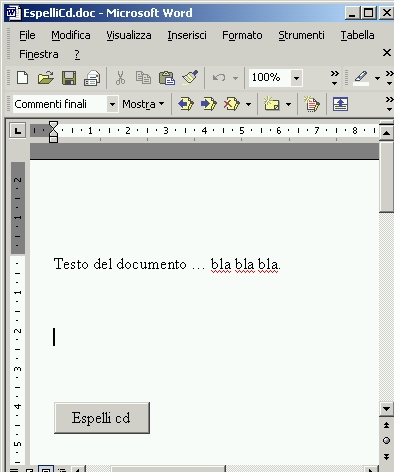Image resolution: width=394 pixels, height=472 pixels.
Task: Select browse object circle button
Action: click(386, 441)
